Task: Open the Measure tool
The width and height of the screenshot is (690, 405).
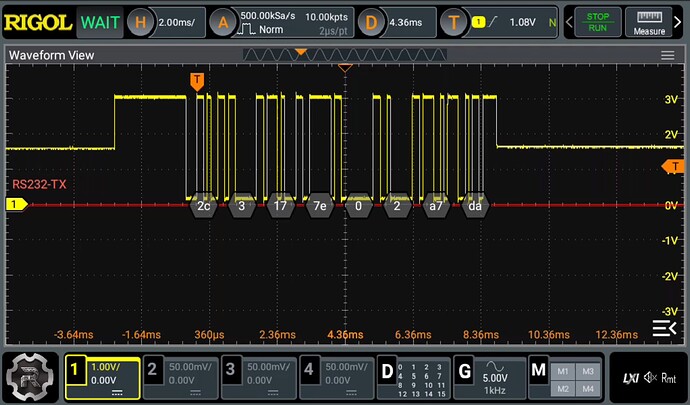Action: tap(649, 22)
